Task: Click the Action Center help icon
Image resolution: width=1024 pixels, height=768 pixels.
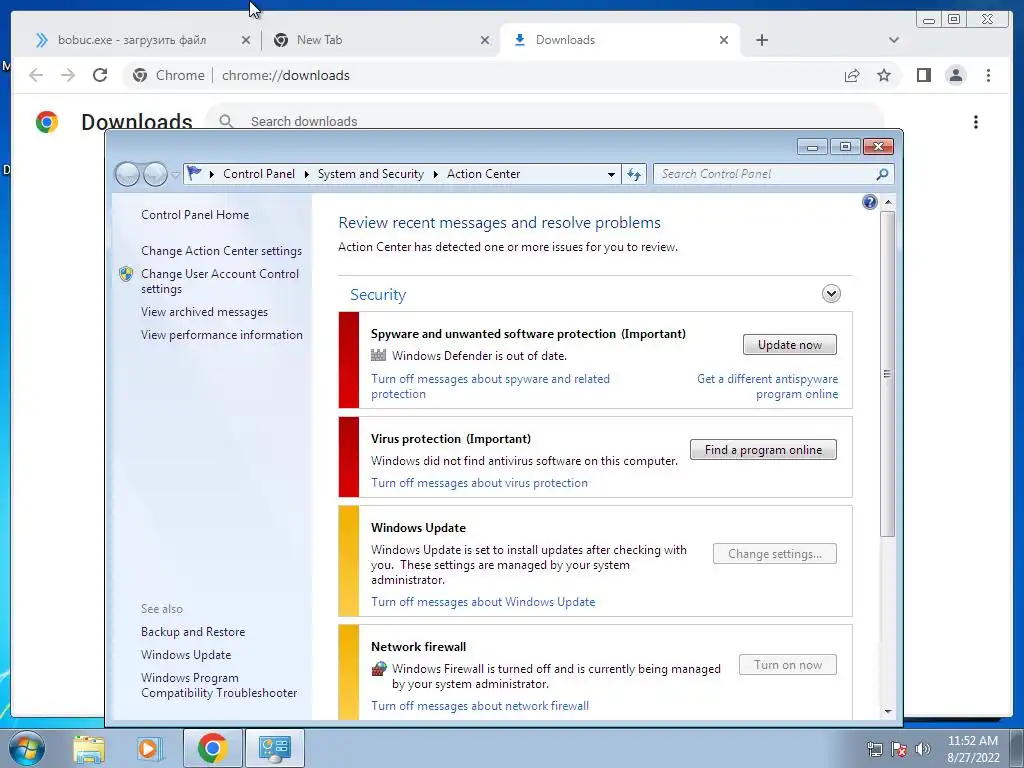Action: (x=869, y=202)
